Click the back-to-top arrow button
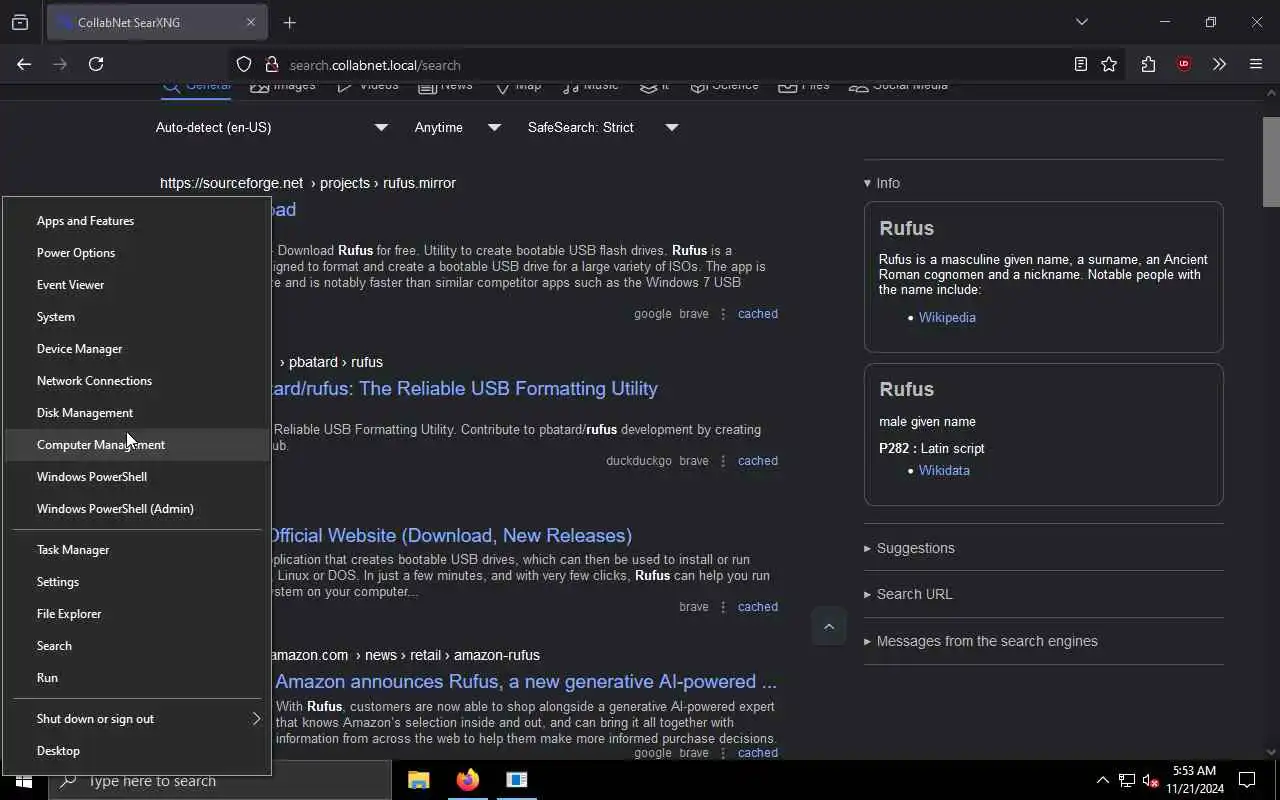 coord(829,627)
